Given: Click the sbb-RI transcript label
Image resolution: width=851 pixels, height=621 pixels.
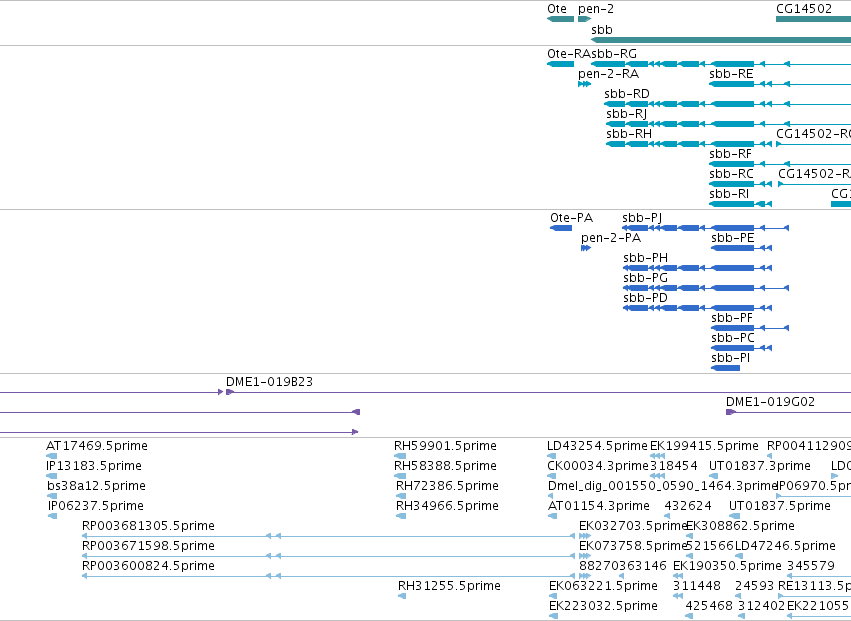Looking at the screenshot, I should point(729,194).
